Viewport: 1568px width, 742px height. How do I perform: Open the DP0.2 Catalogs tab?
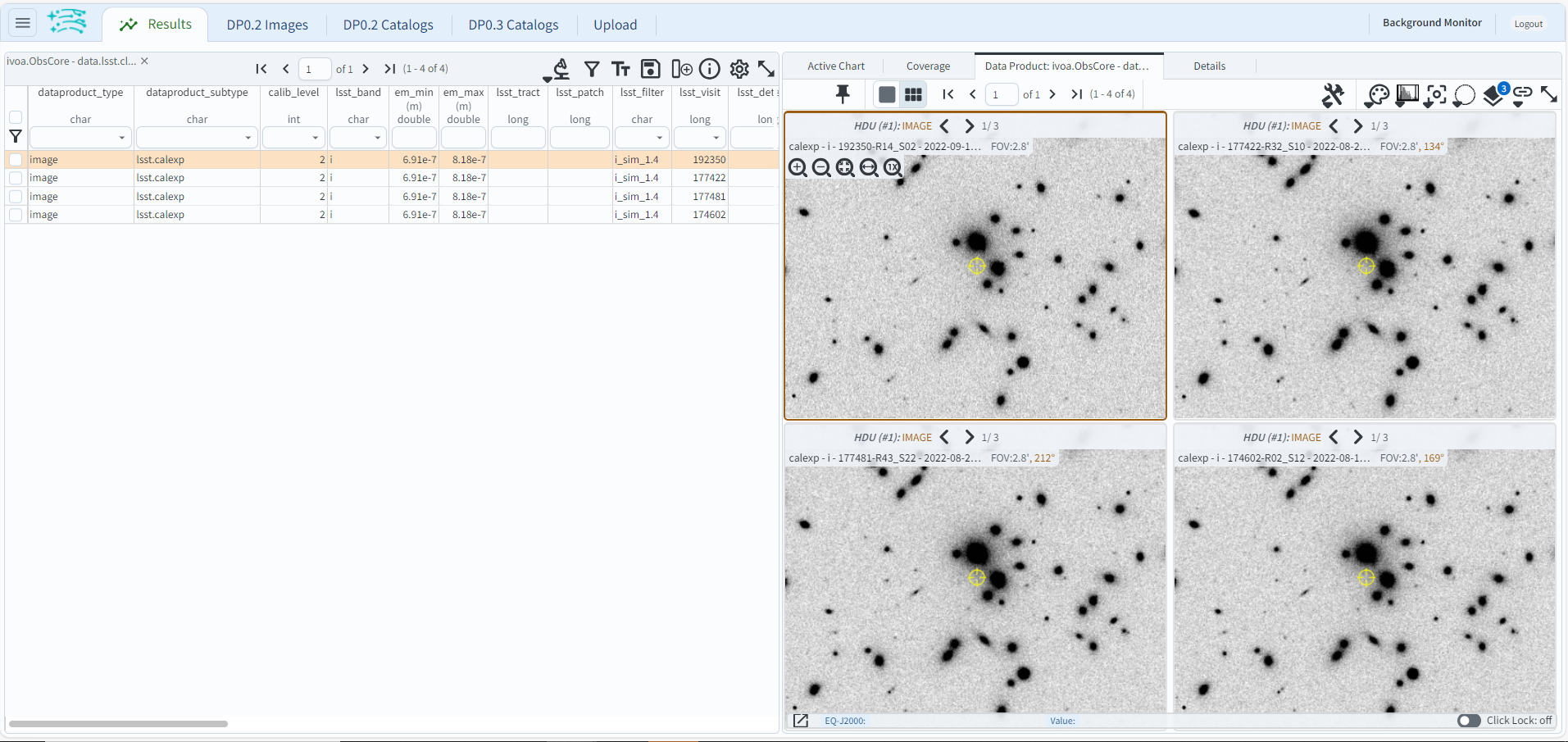(x=389, y=25)
